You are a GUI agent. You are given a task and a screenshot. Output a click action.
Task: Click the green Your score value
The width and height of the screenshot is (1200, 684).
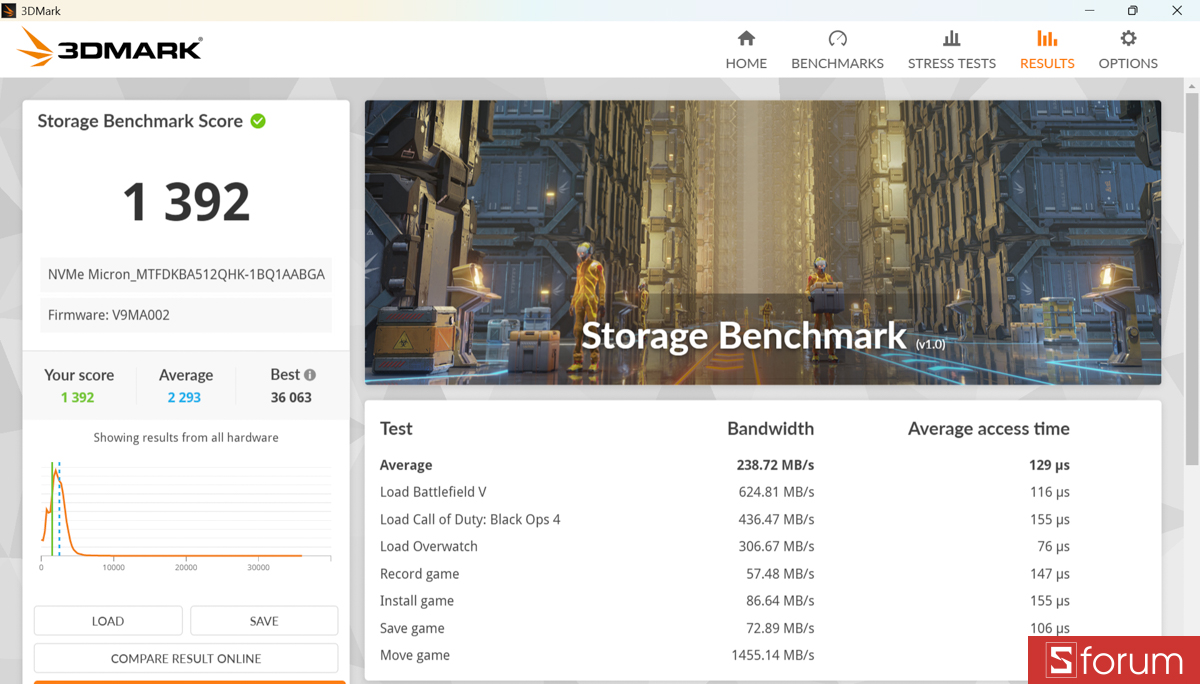coord(77,397)
